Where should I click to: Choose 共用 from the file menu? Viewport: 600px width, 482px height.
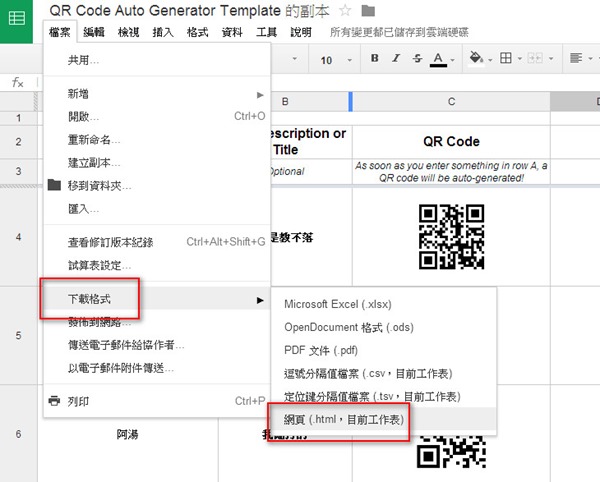[x=157, y=60]
